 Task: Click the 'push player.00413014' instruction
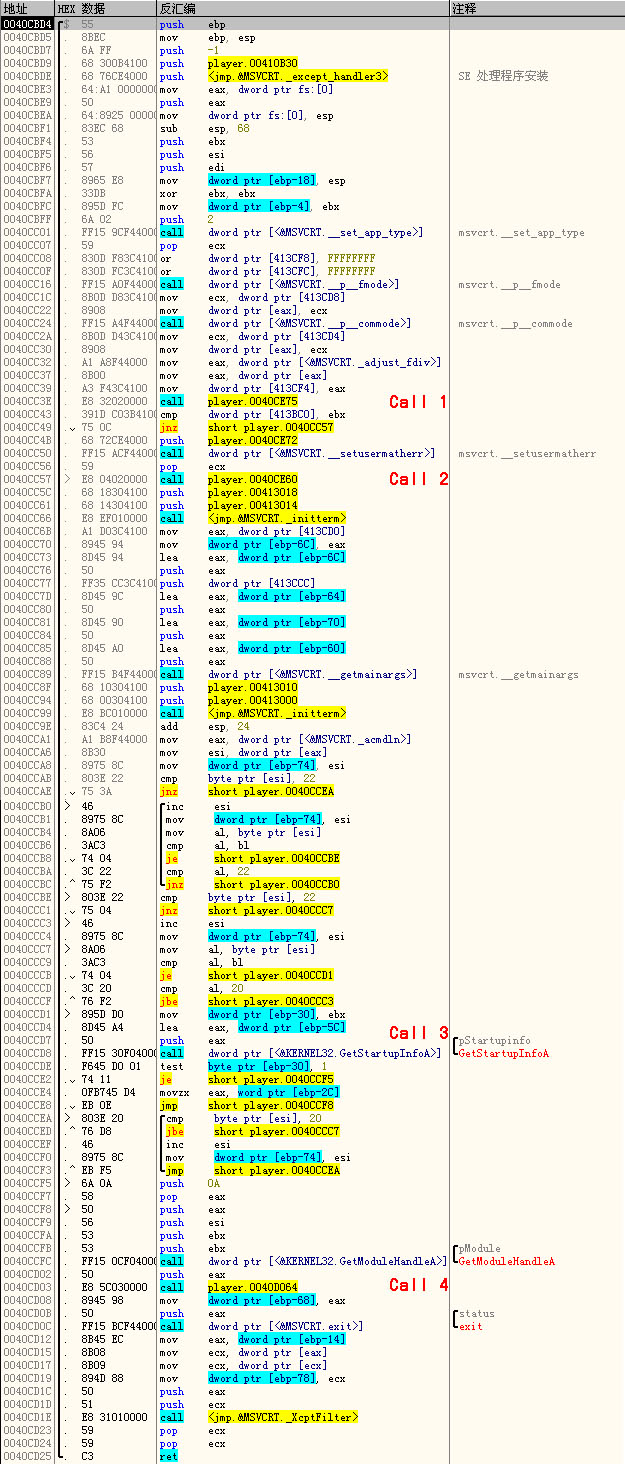click(229, 505)
